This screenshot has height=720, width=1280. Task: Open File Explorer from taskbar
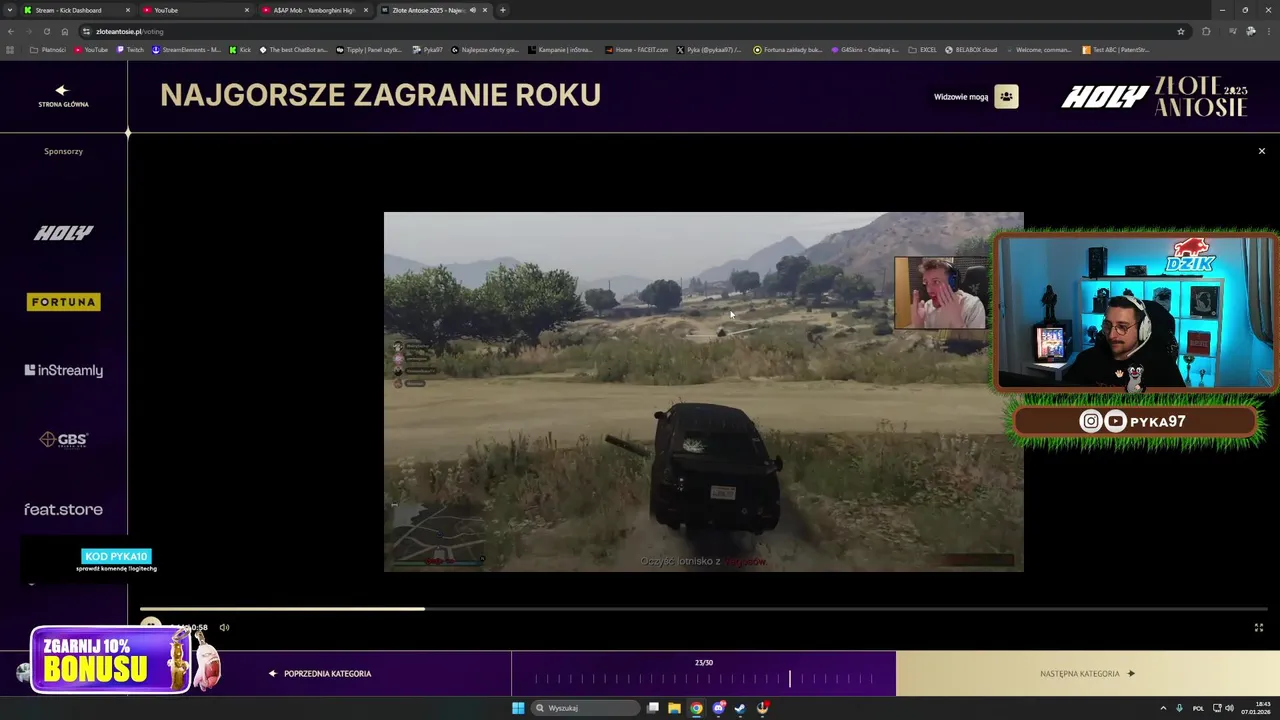[675, 708]
